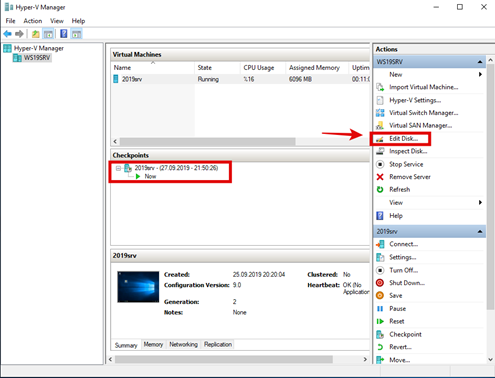Viewport: 495px width, 378px height.
Task: Open the Action menu
Action: tap(33, 21)
